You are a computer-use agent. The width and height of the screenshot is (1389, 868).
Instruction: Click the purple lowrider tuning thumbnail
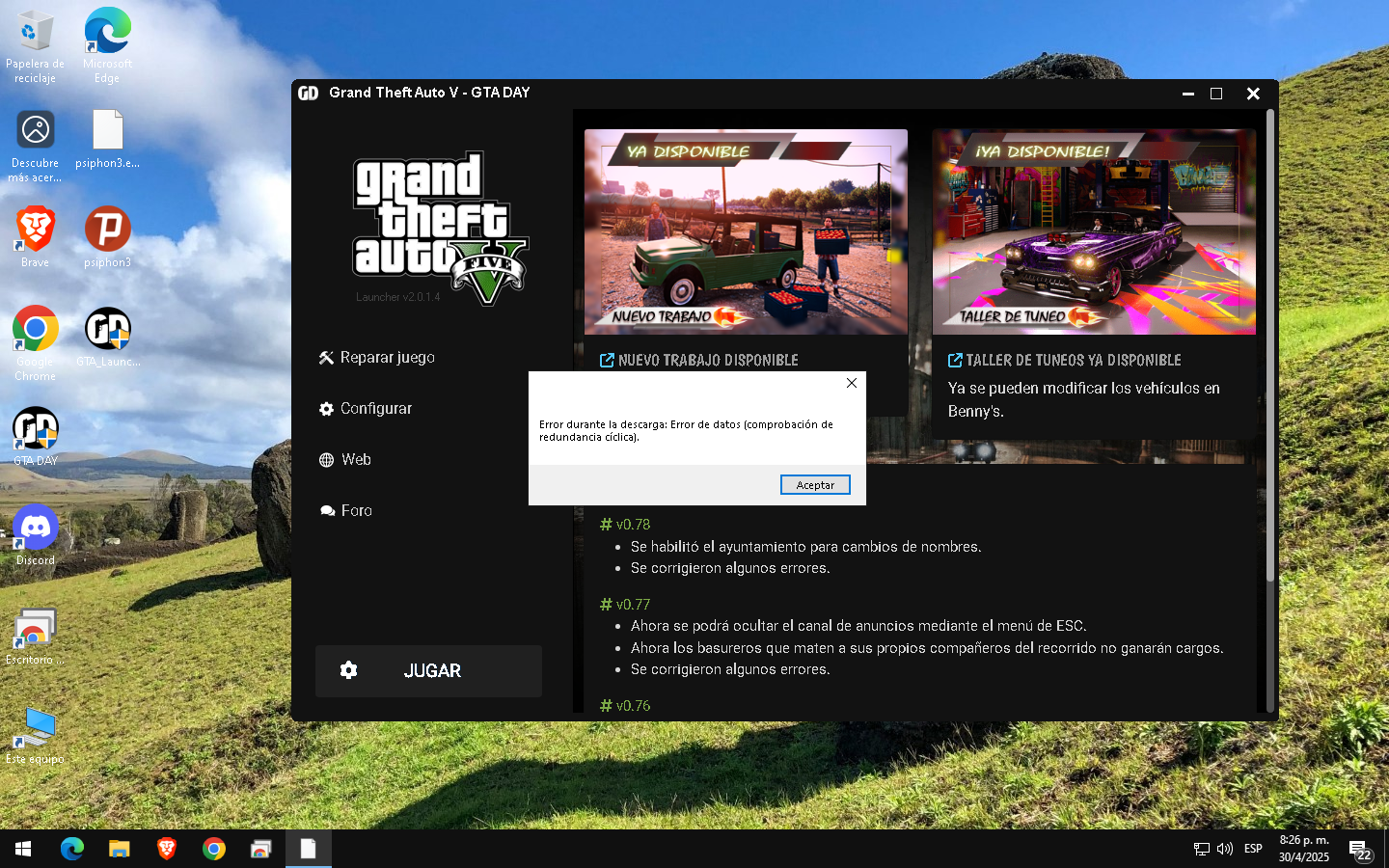pyautogui.click(x=1094, y=231)
